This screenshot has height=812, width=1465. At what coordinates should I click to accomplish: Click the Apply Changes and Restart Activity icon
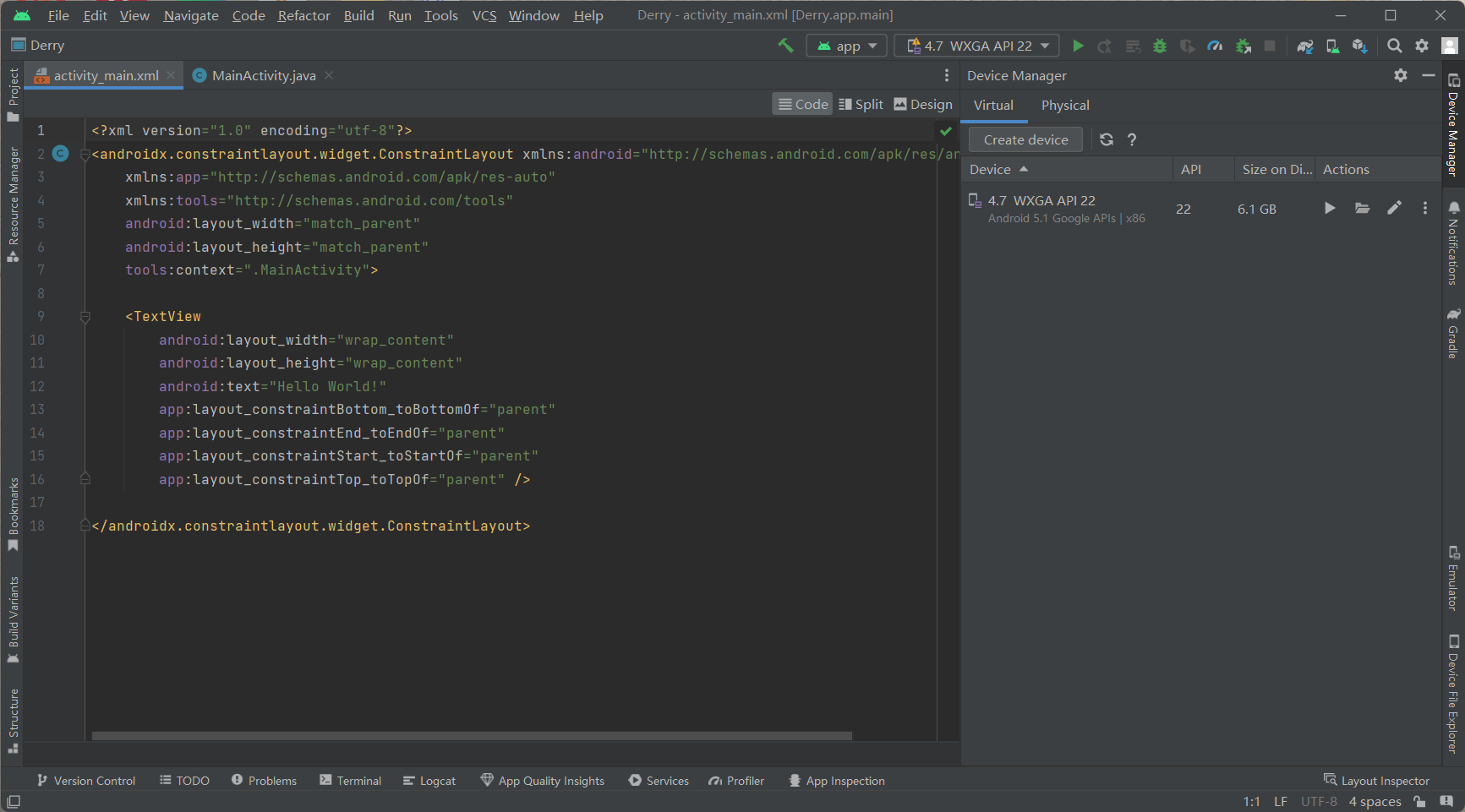point(1105,46)
